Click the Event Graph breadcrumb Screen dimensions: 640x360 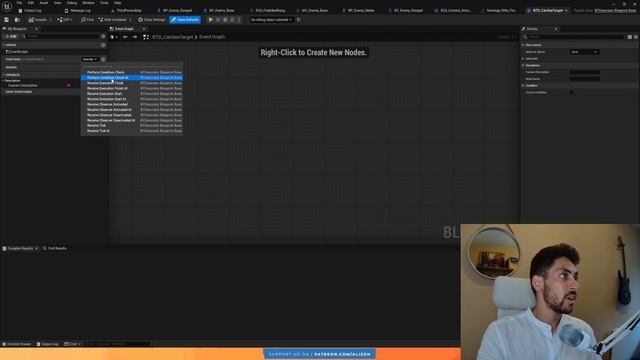(x=212, y=37)
